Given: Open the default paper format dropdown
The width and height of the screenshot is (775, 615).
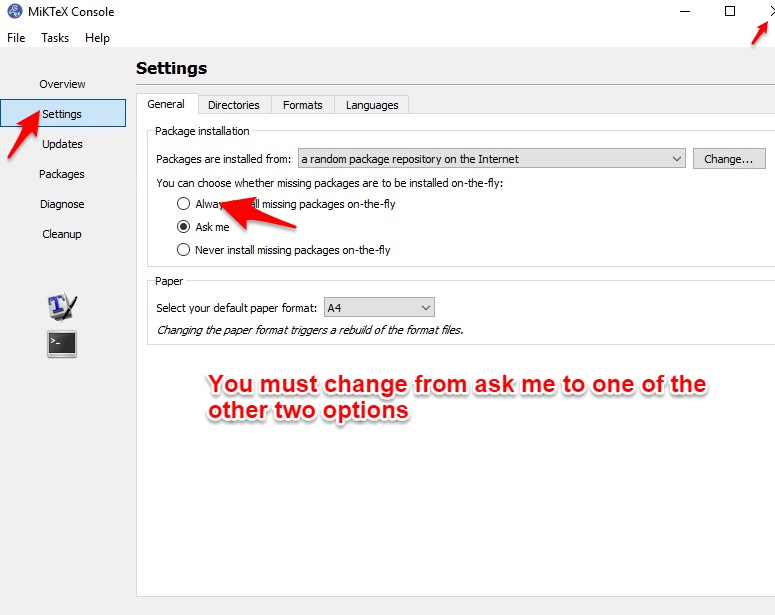Looking at the screenshot, I should [379, 308].
